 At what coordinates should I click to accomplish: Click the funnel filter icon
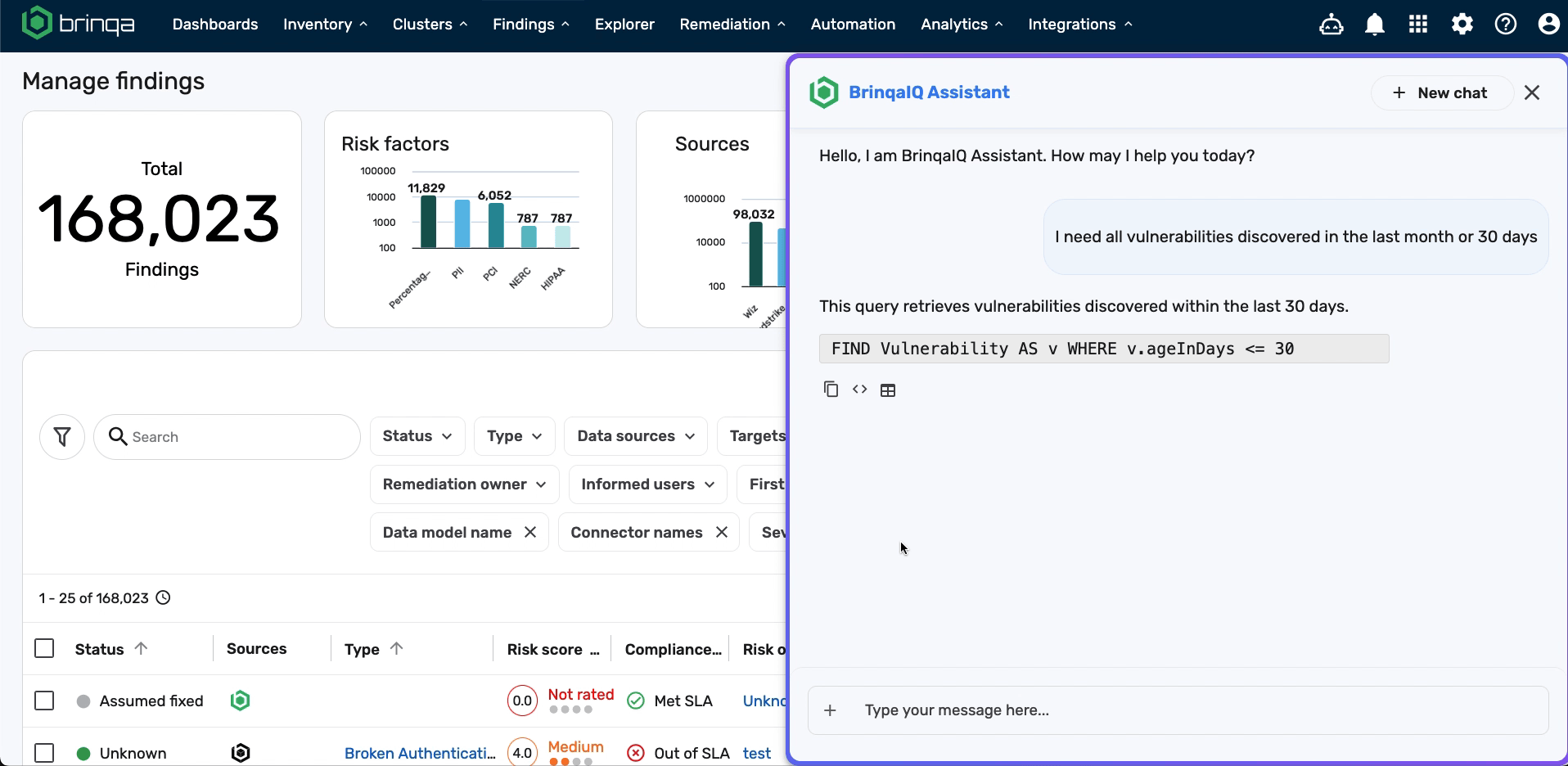pos(62,437)
